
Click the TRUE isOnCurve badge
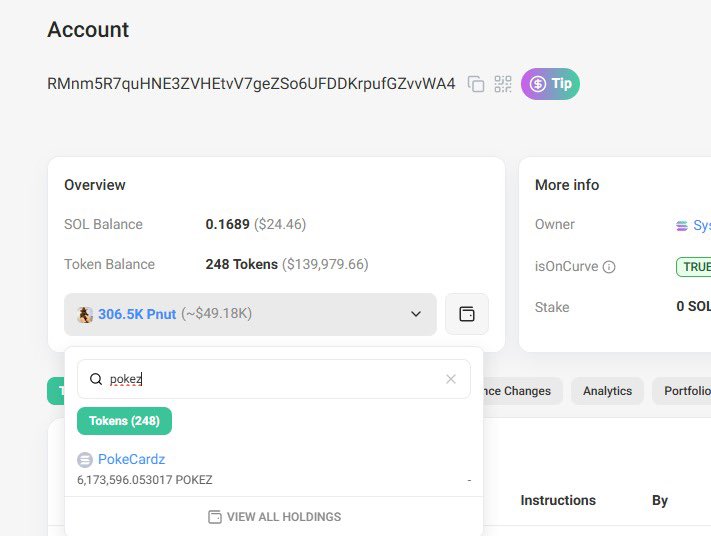694,267
